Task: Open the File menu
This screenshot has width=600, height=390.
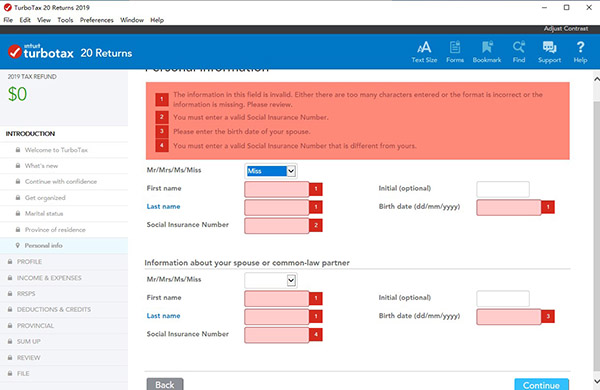Action: [x=8, y=20]
